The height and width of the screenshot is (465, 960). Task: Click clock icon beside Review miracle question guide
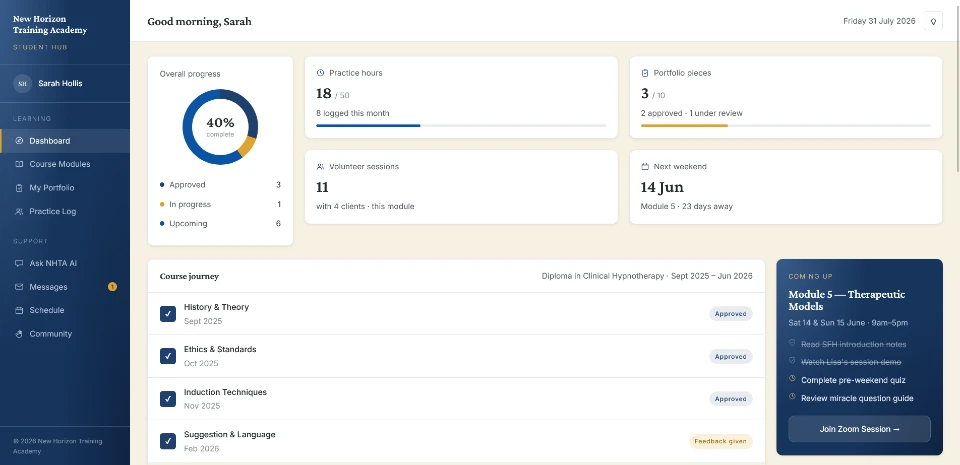pyautogui.click(x=792, y=396)
